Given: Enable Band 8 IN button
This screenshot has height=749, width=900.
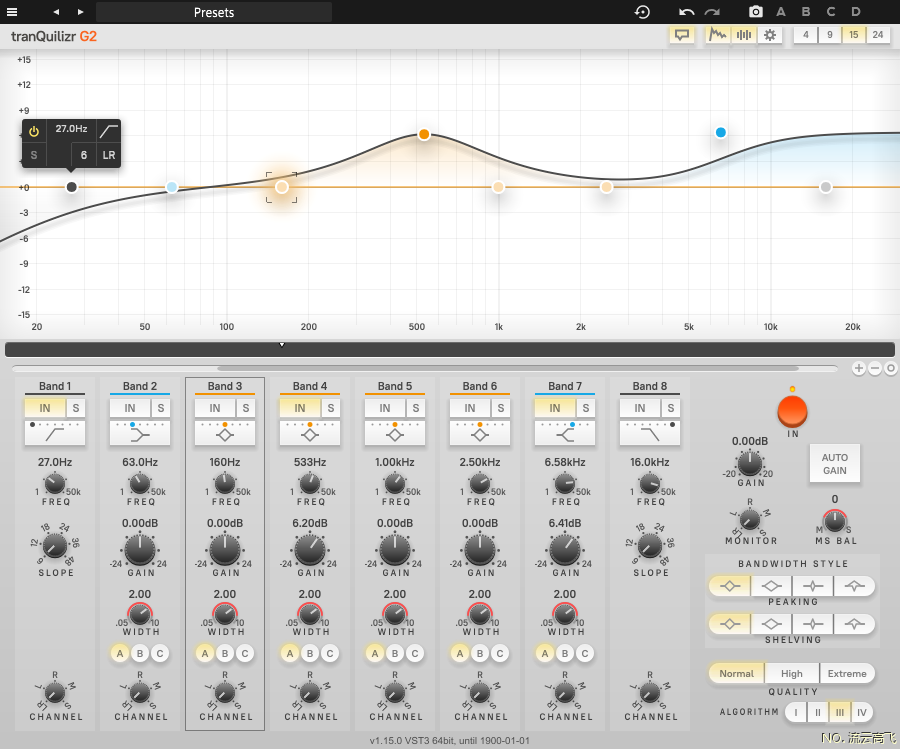Looking at the screenshot, I should [x=639, y=408].
